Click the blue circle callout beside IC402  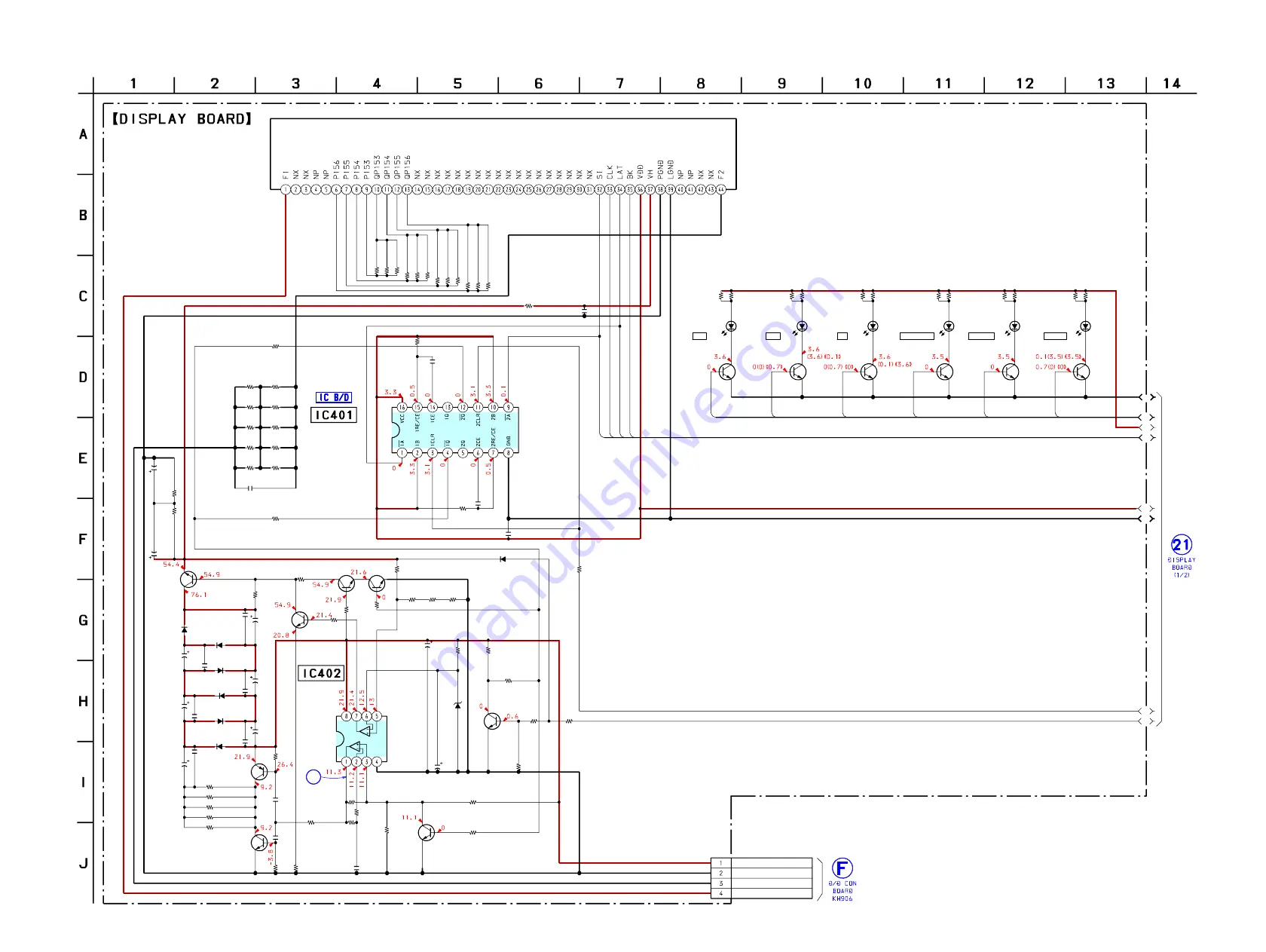point(314,776)
